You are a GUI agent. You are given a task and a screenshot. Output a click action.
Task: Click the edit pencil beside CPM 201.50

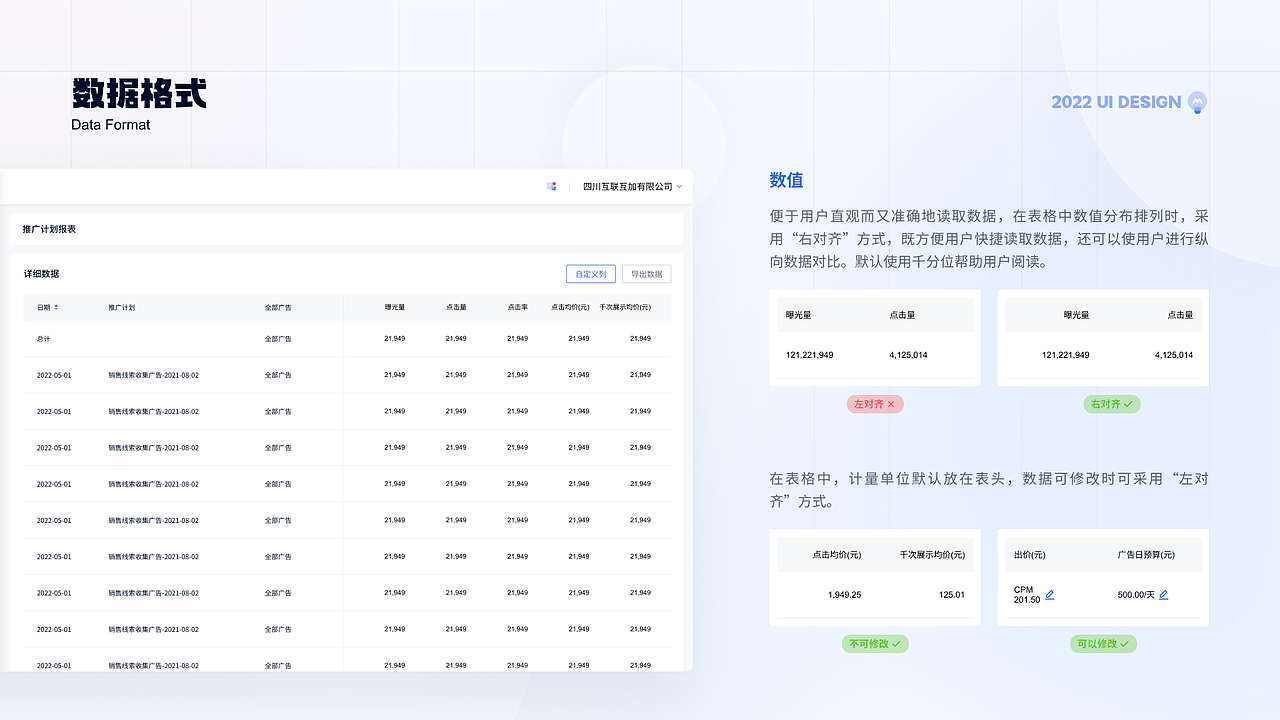1049,594
